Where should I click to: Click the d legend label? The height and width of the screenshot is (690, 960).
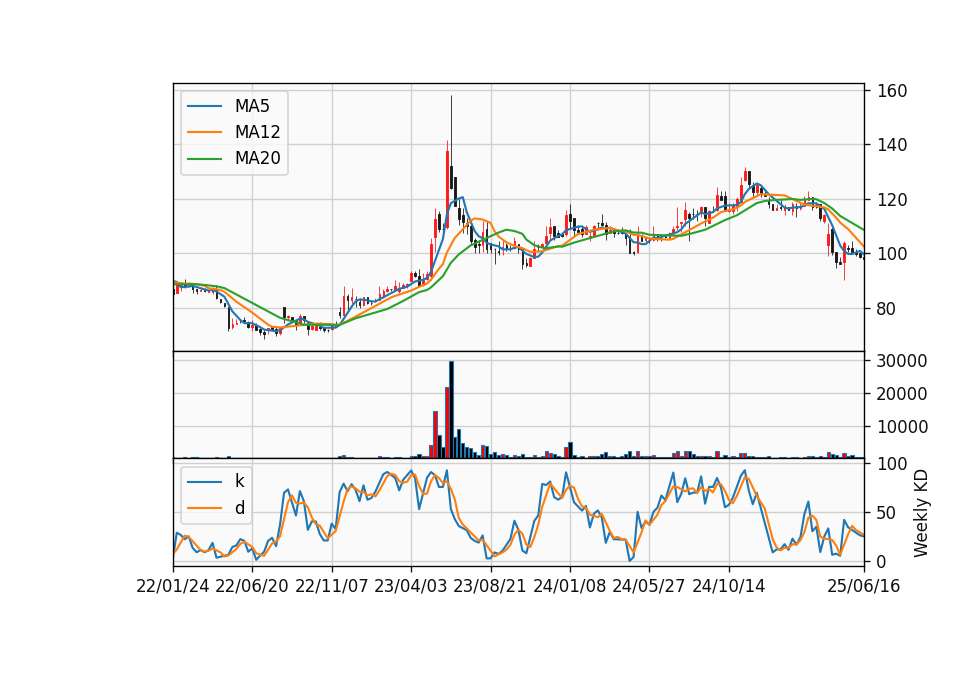point(239,508)
